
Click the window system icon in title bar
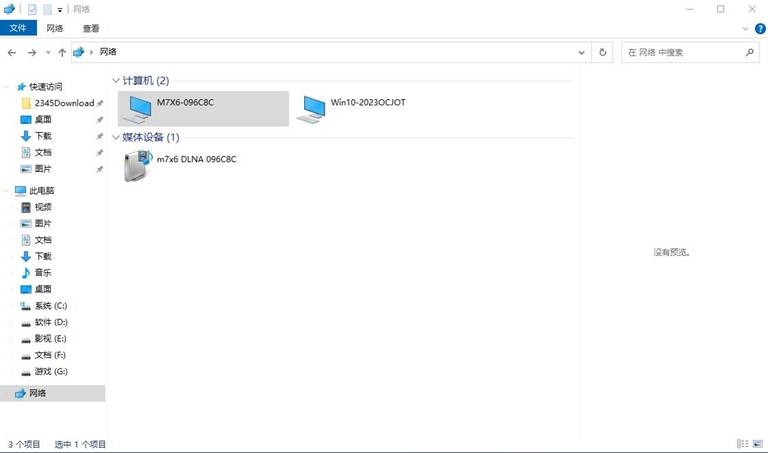click(9, 9)
